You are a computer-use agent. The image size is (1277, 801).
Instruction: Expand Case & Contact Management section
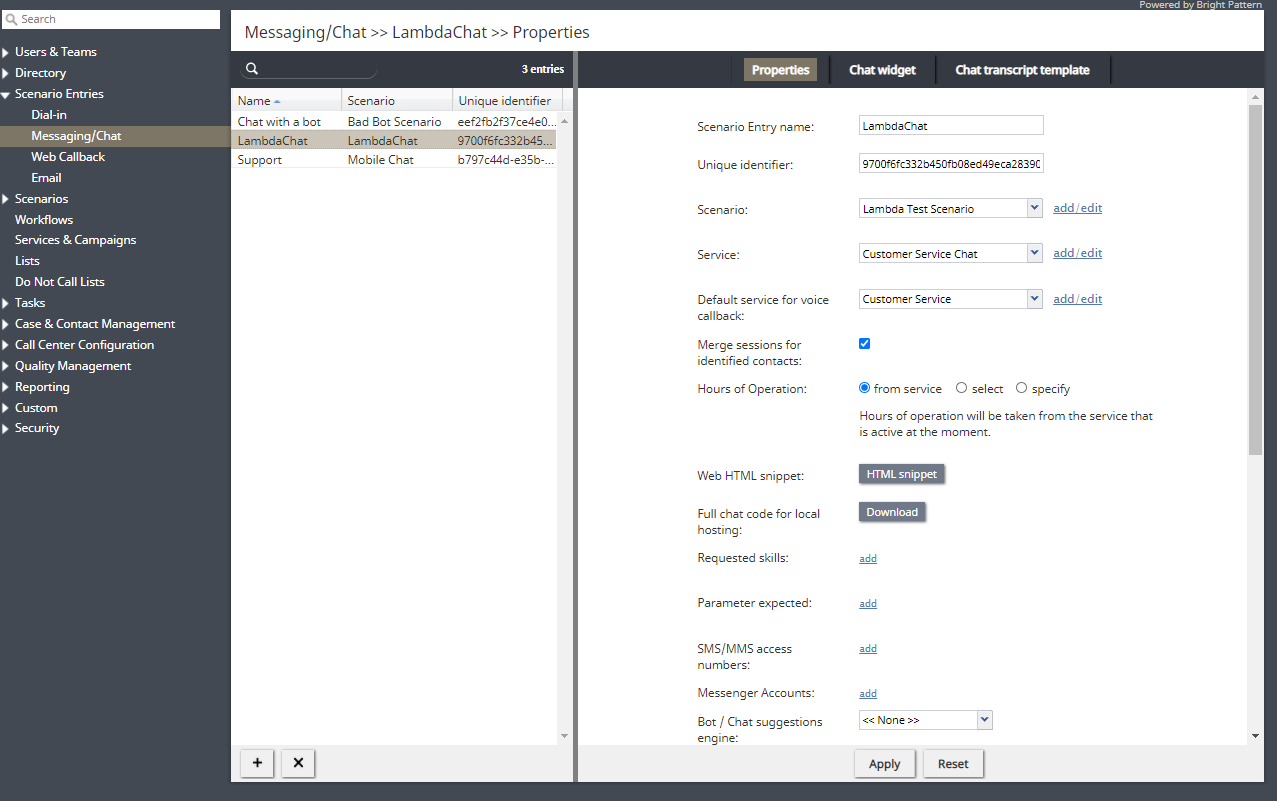pyautogui.click(x=6, y=324)
